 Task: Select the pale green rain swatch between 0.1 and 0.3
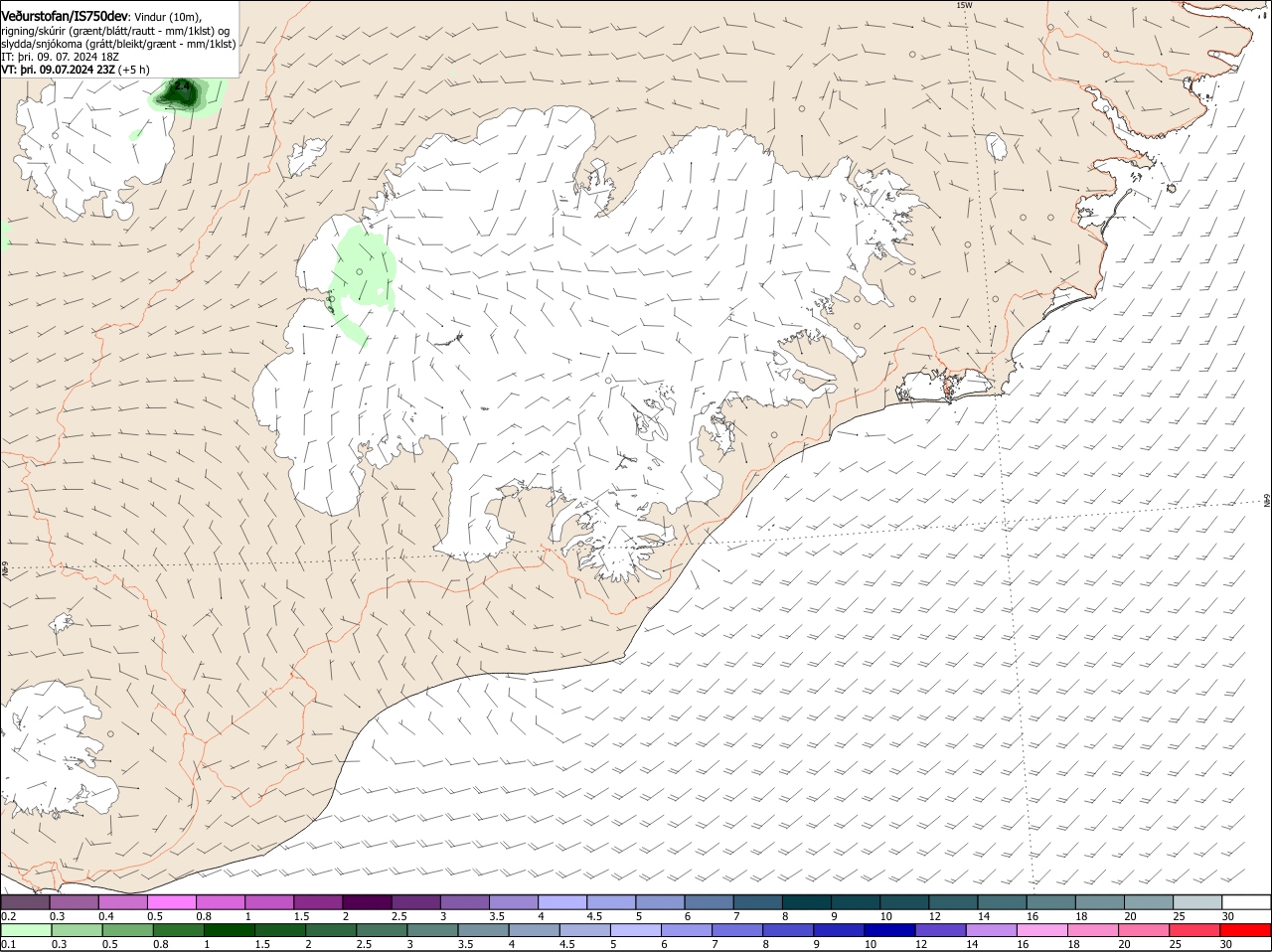coord(26,930)
